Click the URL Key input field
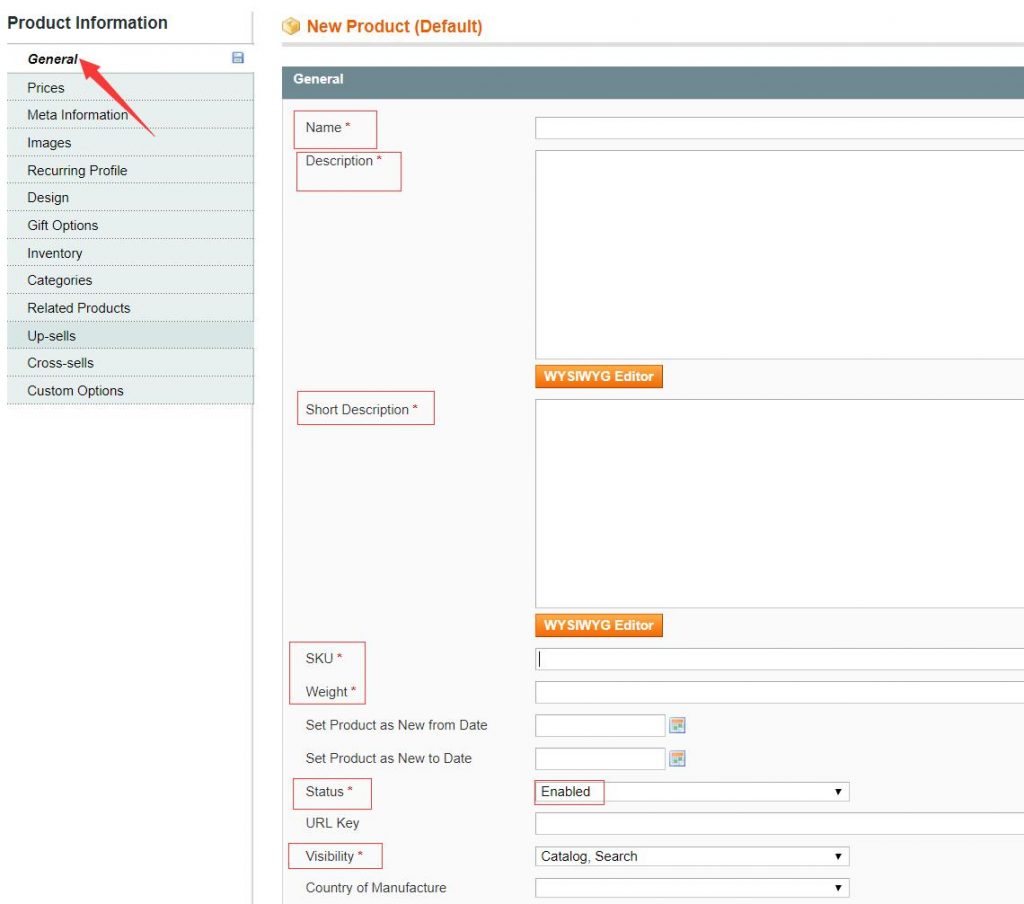This screenshot has height=904, width=1024. click(779, 824)
